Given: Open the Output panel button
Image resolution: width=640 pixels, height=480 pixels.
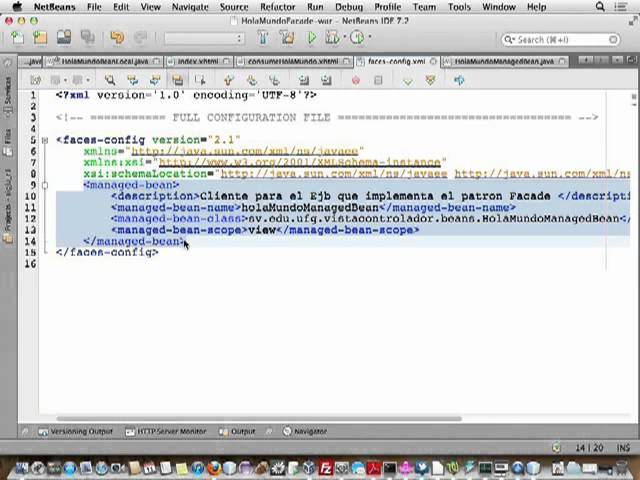Looking at the screenshot, I should pyautogui.click(x=237, y=431).
